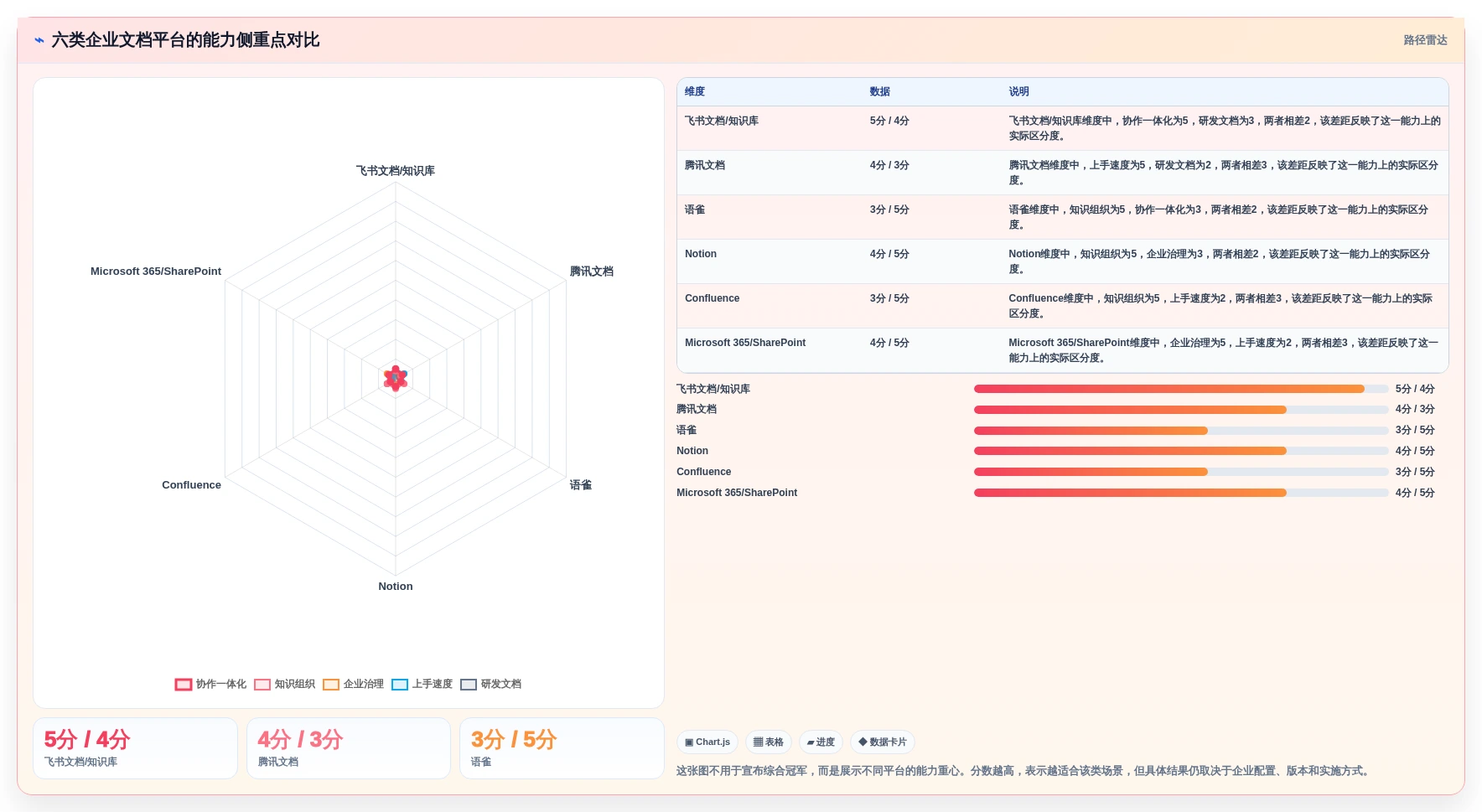Click the Confluence维度中 description cell
The image size is (1482, 812).
1223,306
